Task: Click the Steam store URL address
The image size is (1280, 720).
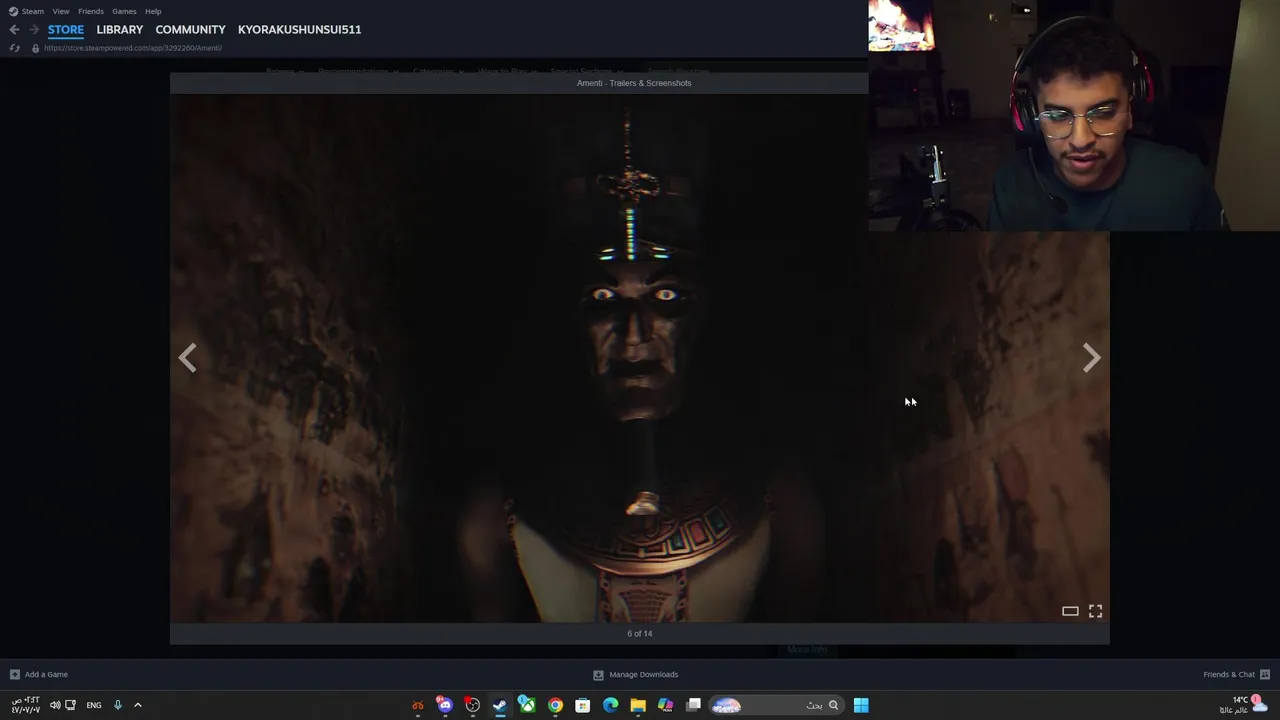Action: coord(133,48)
